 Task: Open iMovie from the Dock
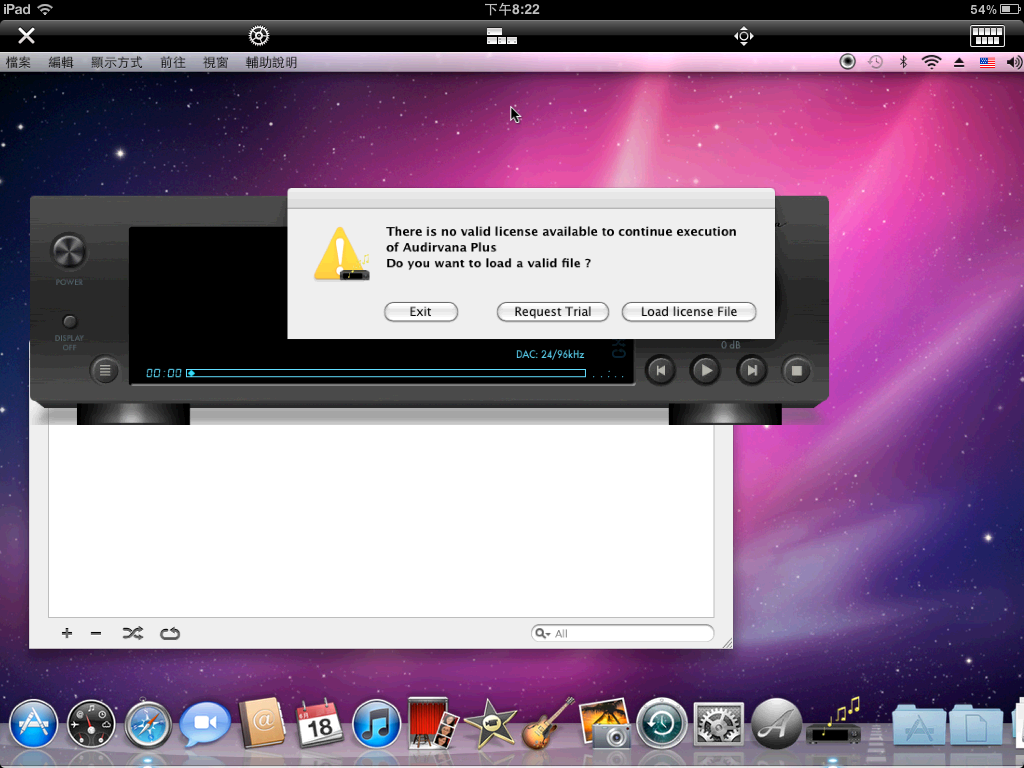click(x=490, y=724)
